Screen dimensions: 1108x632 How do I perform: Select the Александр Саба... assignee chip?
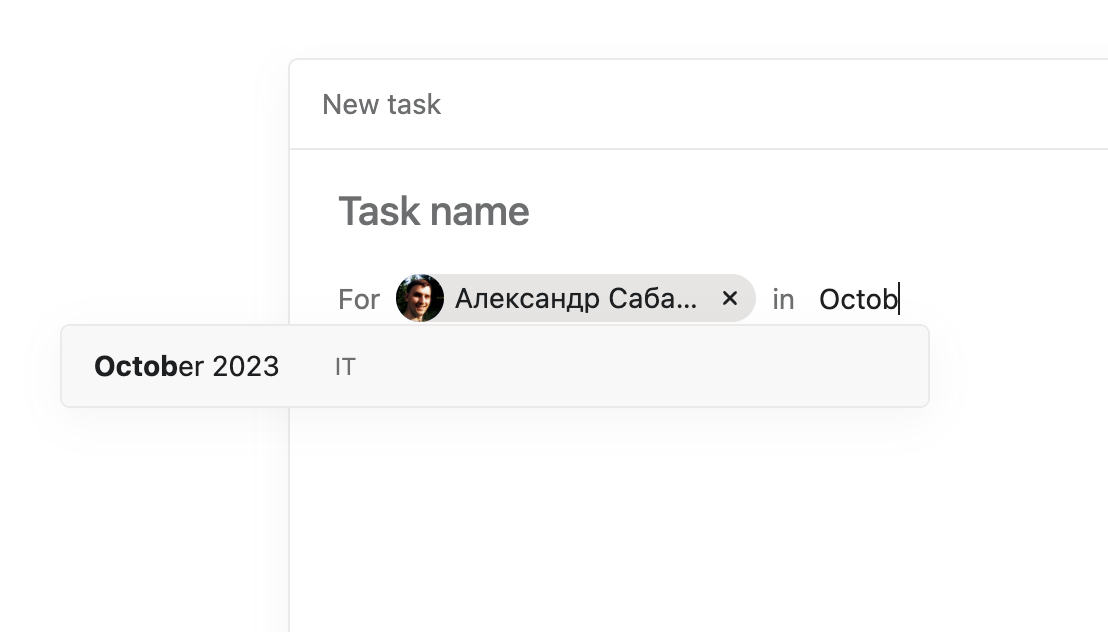[575, 298]
